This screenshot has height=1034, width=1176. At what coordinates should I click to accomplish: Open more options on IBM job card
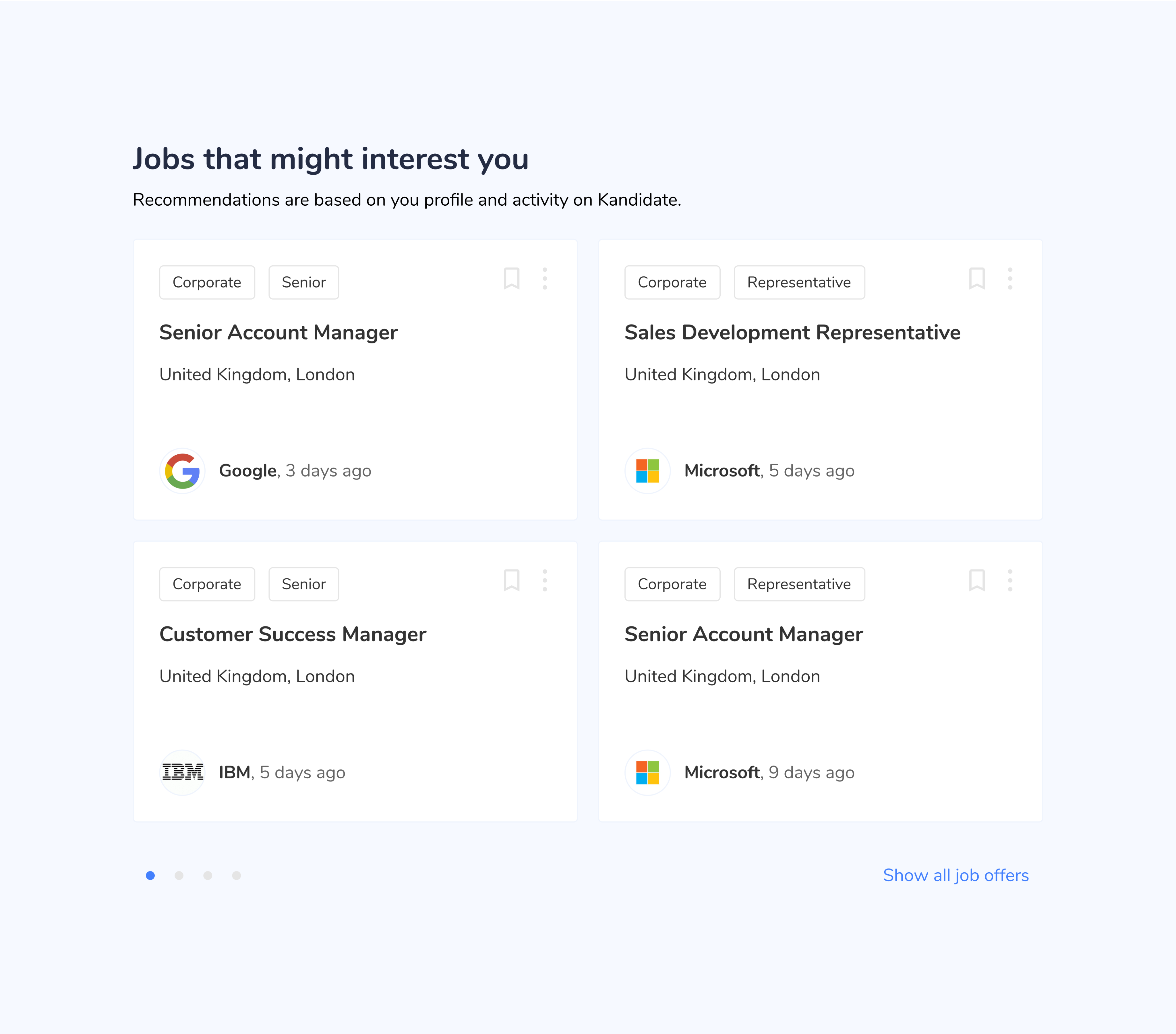(544, 580)
